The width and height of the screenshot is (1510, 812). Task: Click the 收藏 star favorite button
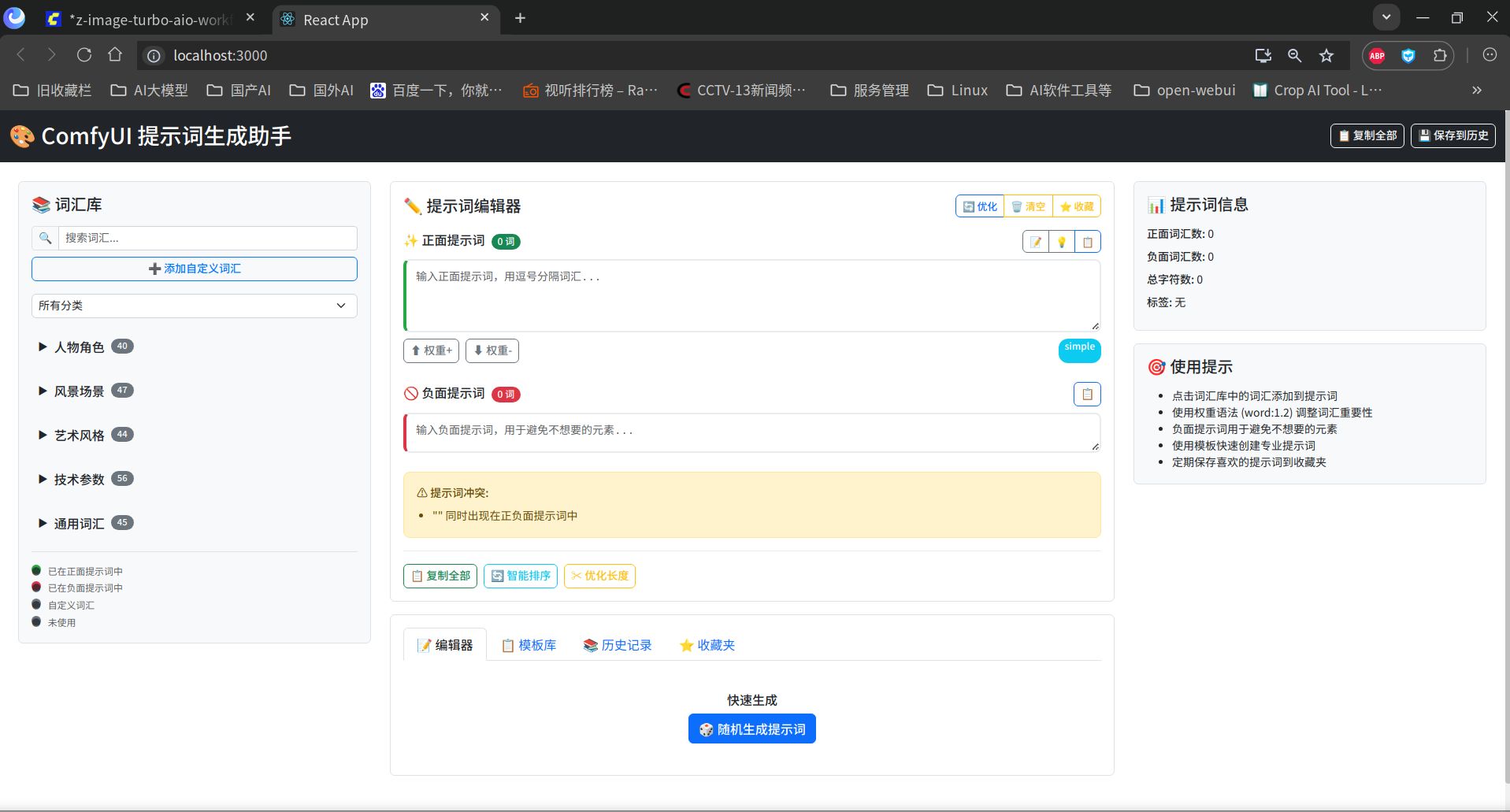(1077, 206)
